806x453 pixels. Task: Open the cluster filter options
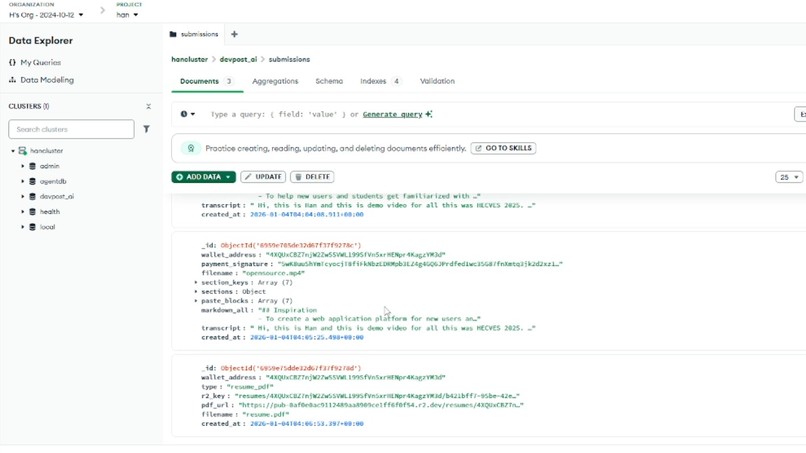146,129
